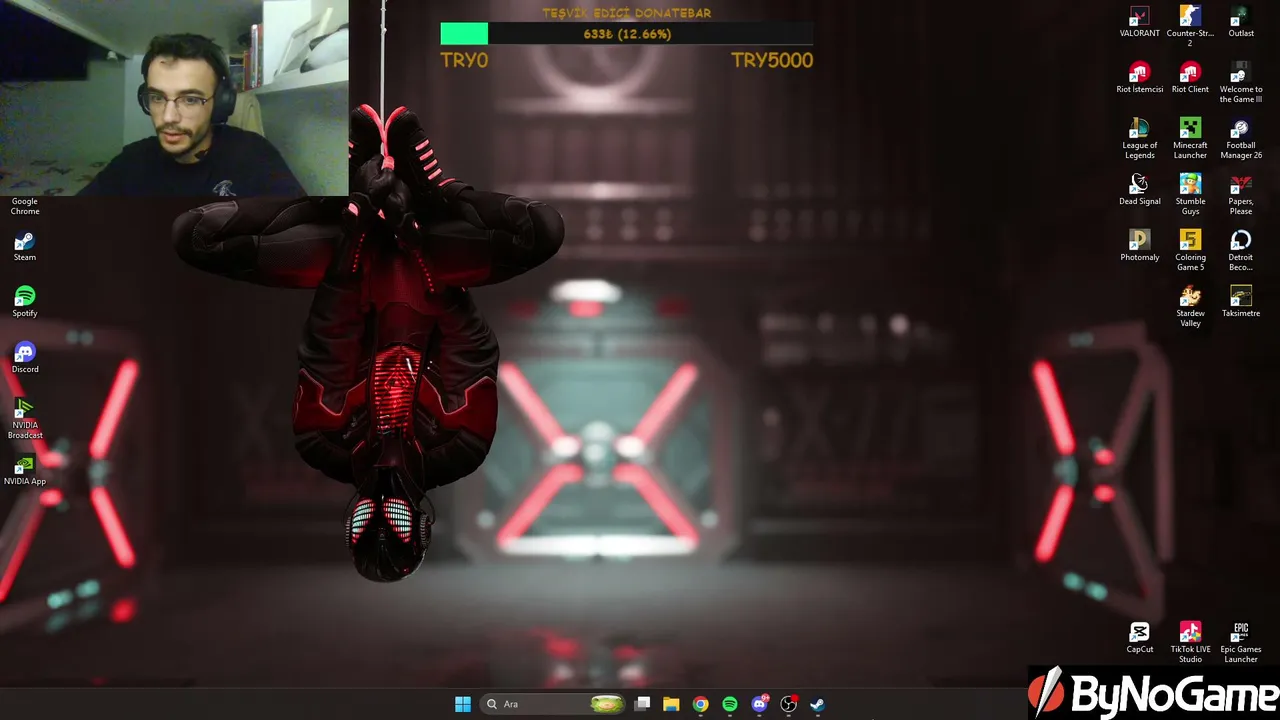1280x720 pixels.
Task: Select Welcome to the Game III icon
Action: (1241, 82)
